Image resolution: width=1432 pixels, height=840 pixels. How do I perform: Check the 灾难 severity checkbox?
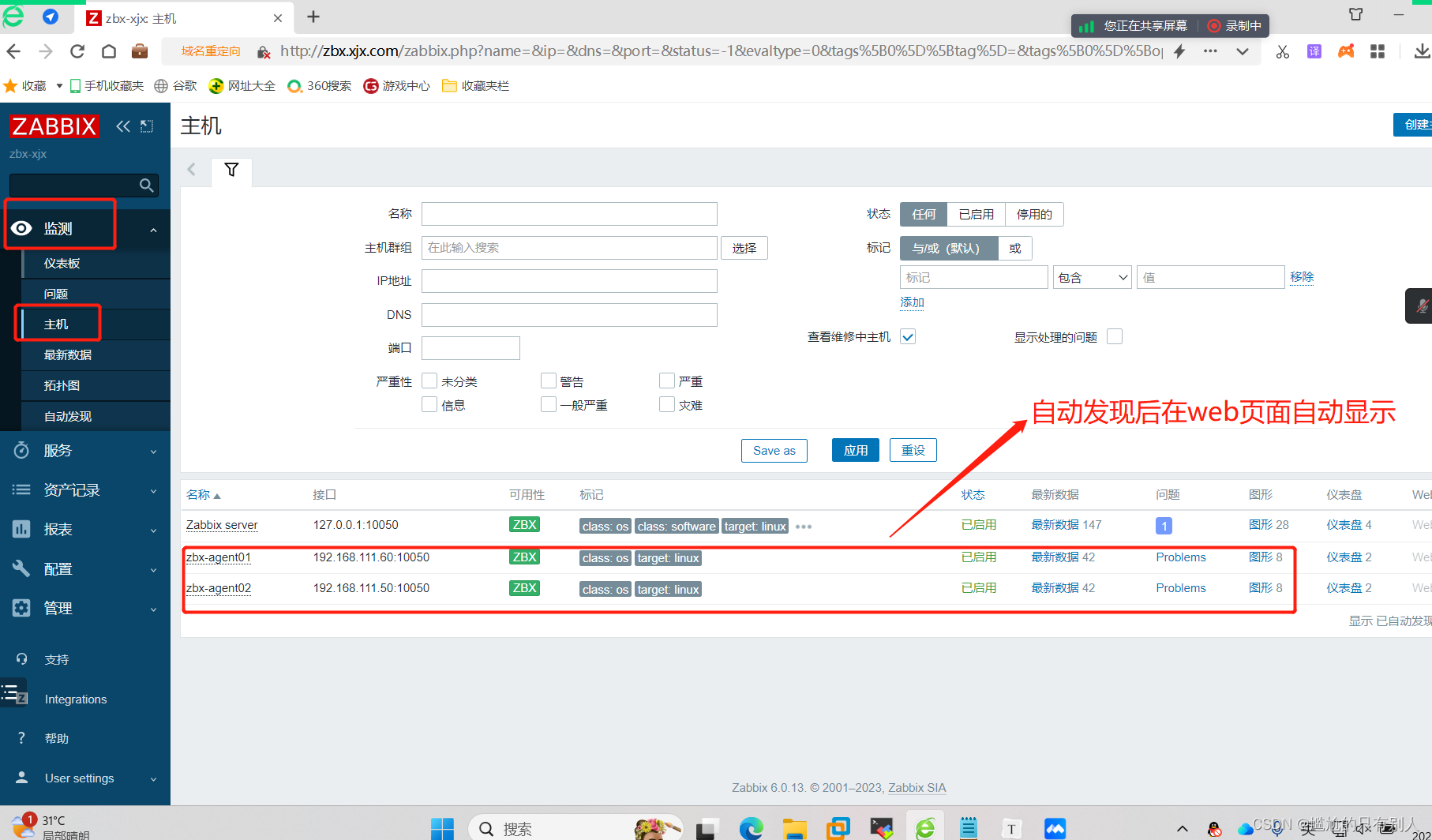pos(667,405)
